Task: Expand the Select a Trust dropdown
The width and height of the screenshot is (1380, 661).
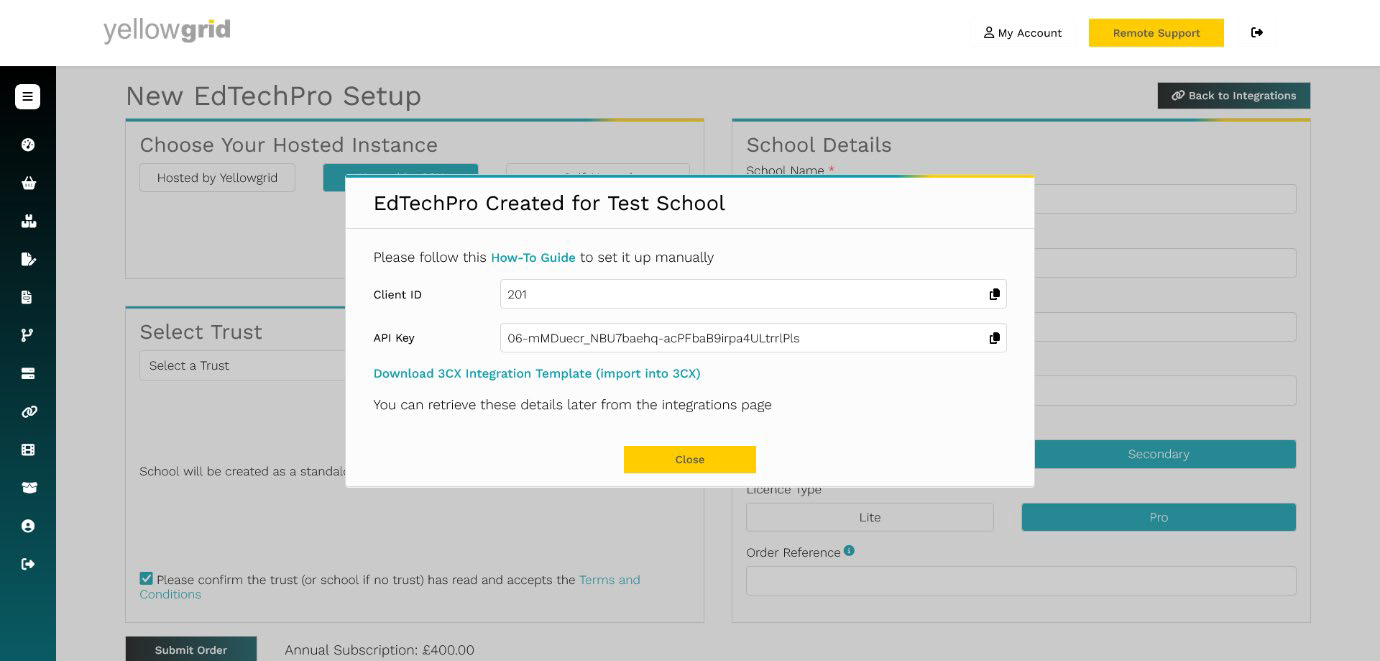Action: [242, 366]
